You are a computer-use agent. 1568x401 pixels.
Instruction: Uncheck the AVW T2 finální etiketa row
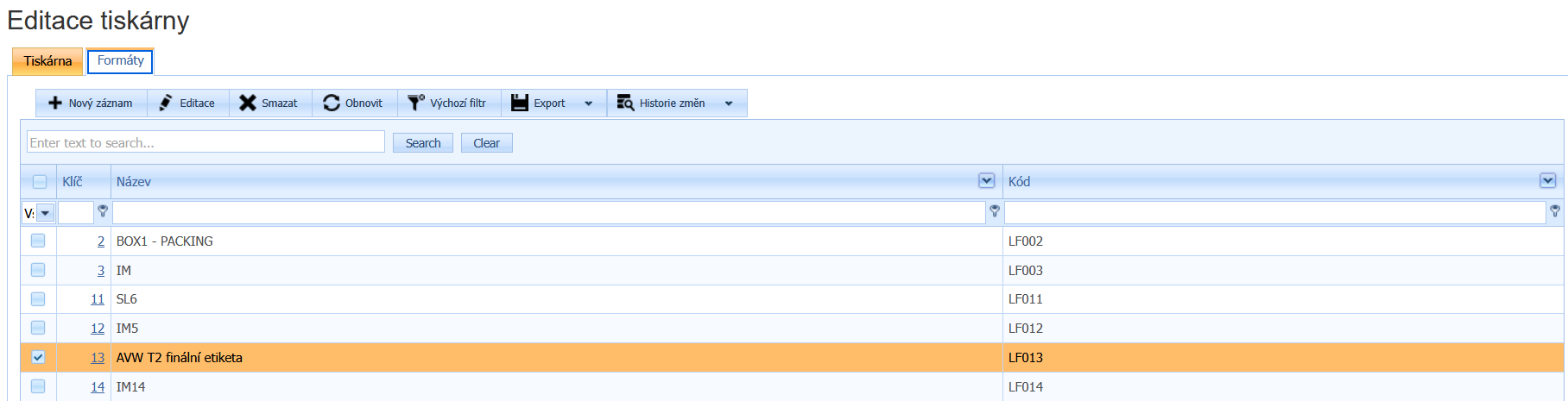38,357
